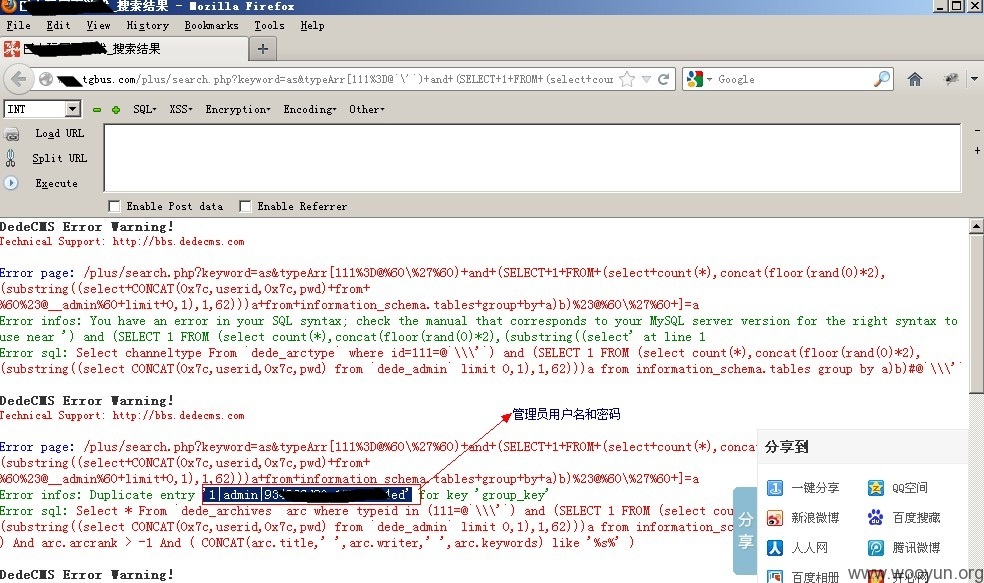The width and height of the screenshot is (984, 583).
Task: Open the Help menu
Action: pyautogui.click(x=312, y=26)
